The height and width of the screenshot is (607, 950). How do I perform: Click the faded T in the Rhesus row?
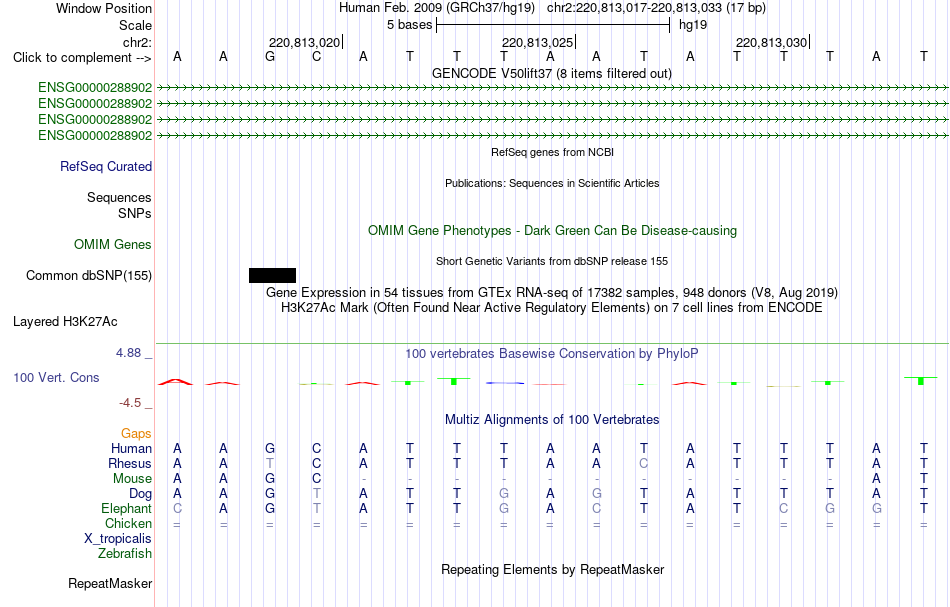coord(270,463)
